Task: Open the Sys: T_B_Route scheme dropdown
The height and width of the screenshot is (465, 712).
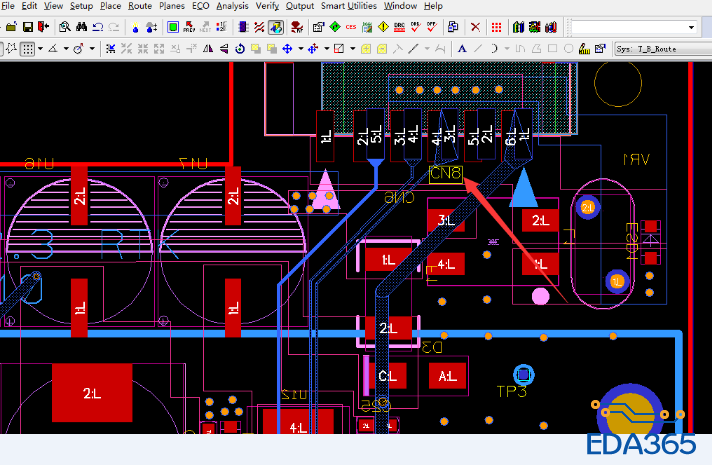Action: pos(661,48)
